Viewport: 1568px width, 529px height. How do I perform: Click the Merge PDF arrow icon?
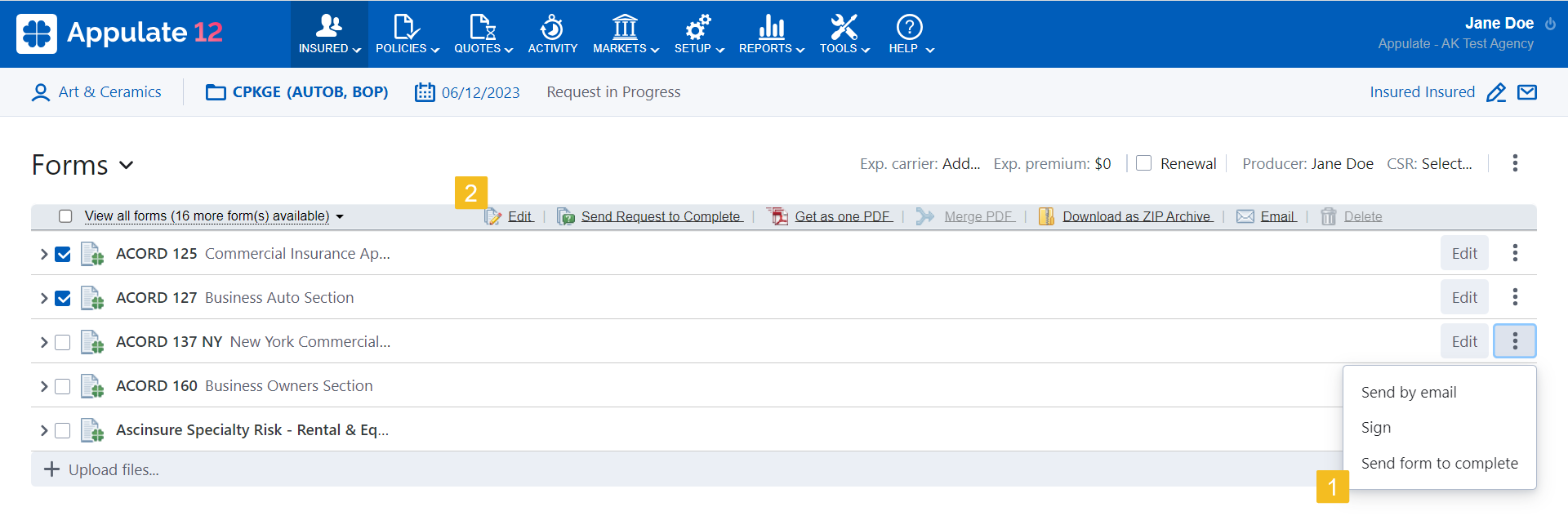tap(924, 216)
